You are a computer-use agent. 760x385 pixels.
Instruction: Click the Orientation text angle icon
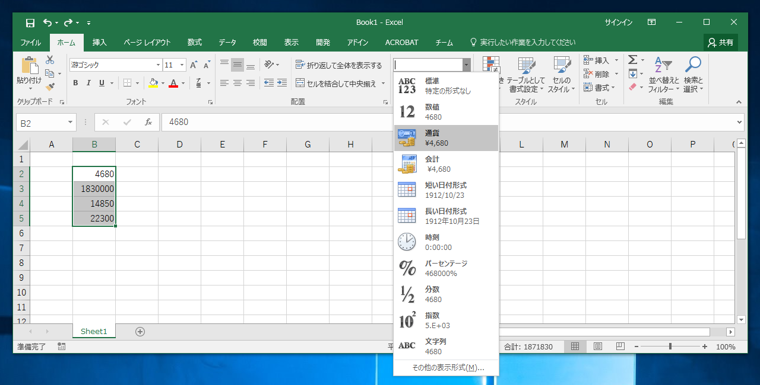coord(269,64)
